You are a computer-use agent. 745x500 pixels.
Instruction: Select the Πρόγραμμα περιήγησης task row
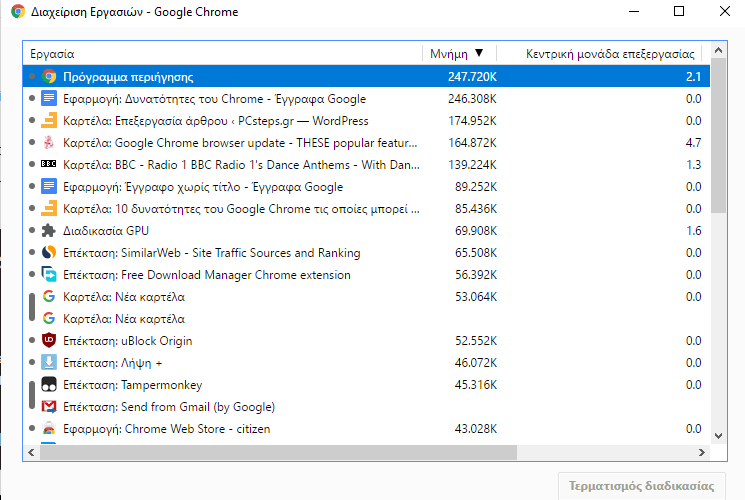[x=366, y=77]
